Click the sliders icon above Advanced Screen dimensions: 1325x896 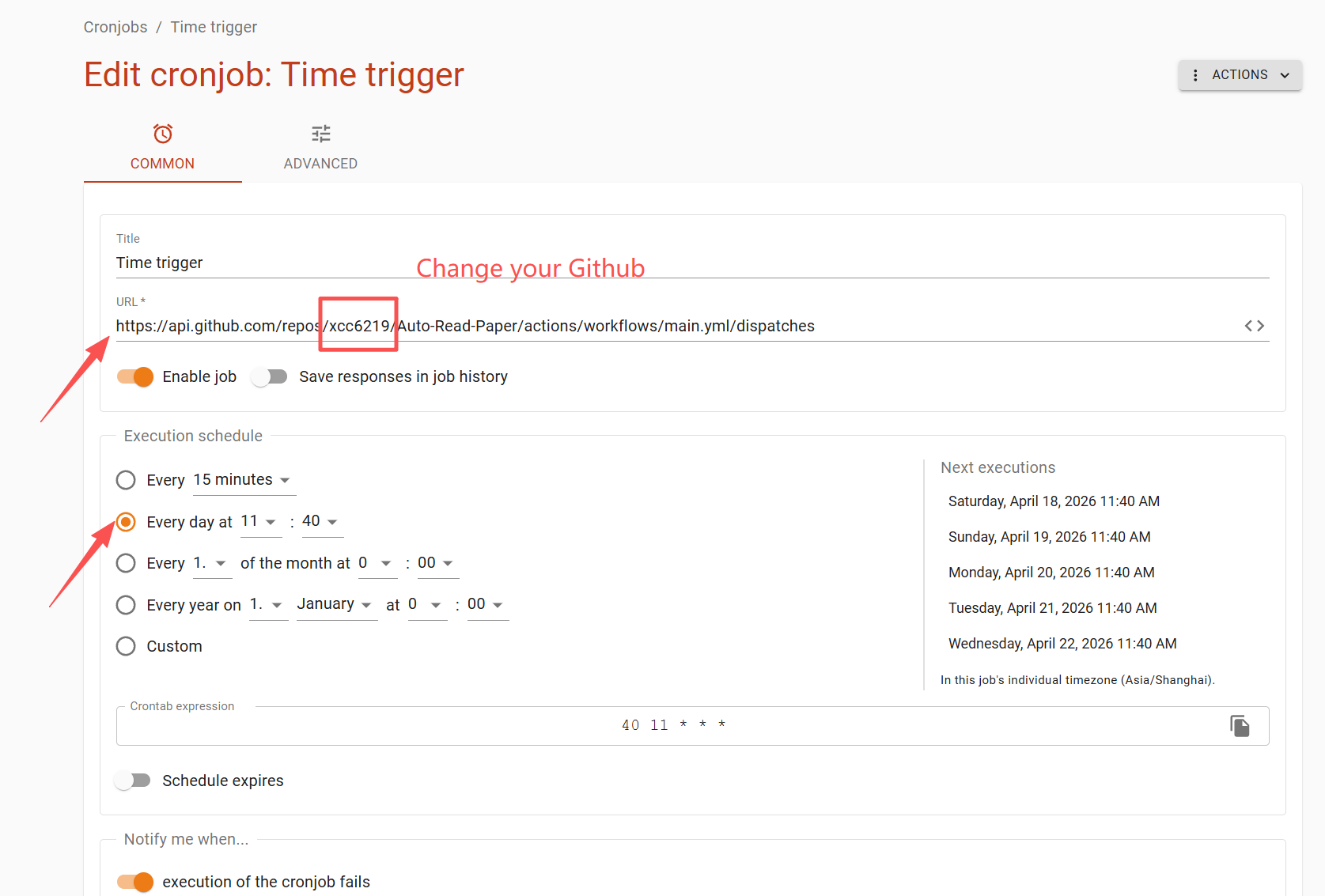click(x=320, y=134)
